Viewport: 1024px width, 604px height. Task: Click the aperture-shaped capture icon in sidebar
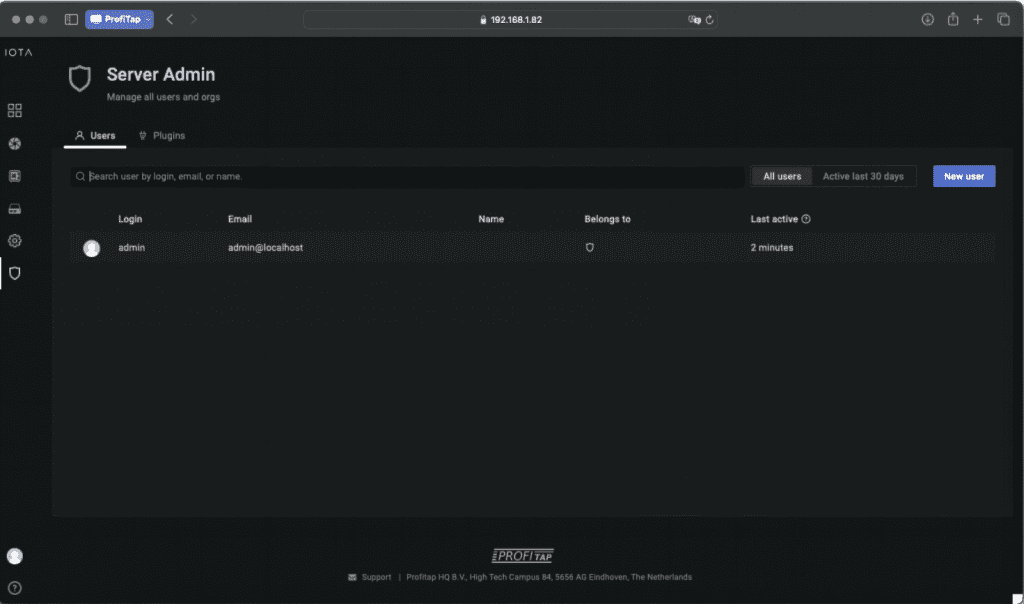click(x=15, y=144)
